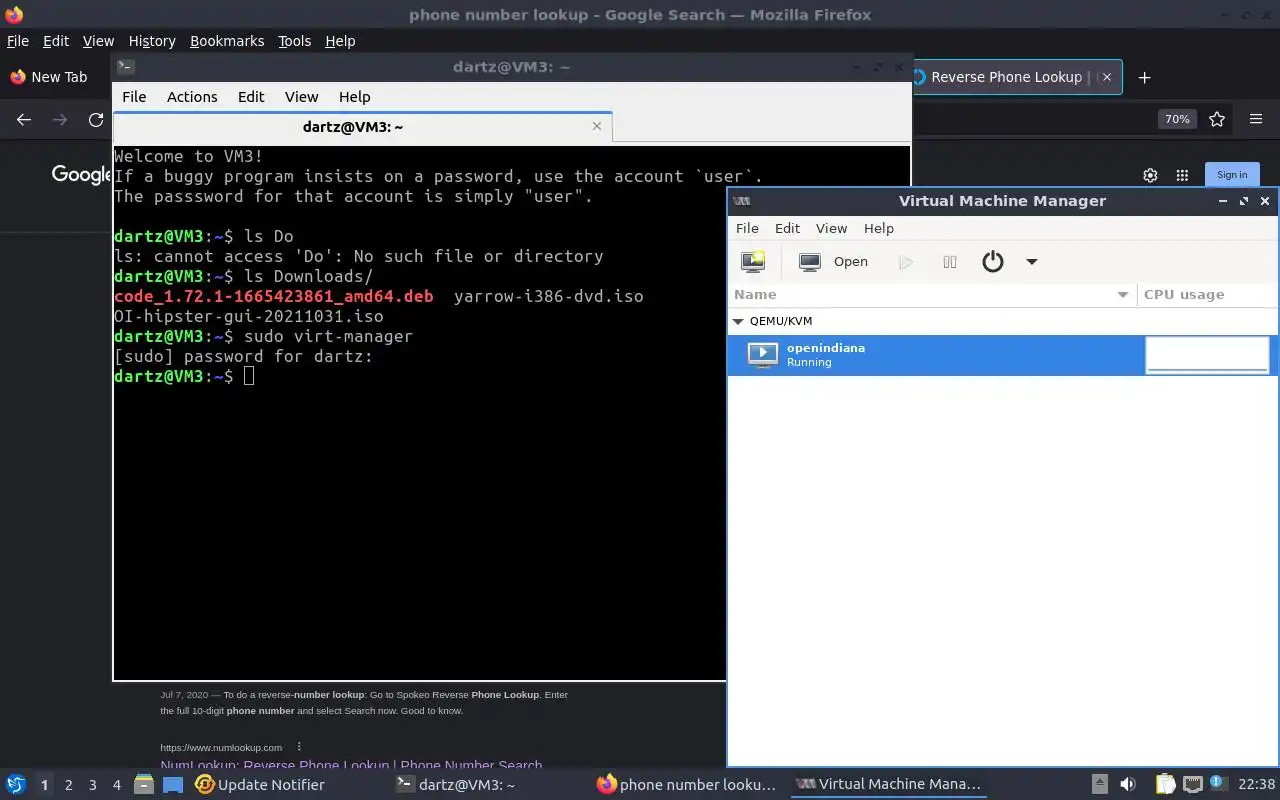Click the numlookup.com result options dots

point(299,746)
